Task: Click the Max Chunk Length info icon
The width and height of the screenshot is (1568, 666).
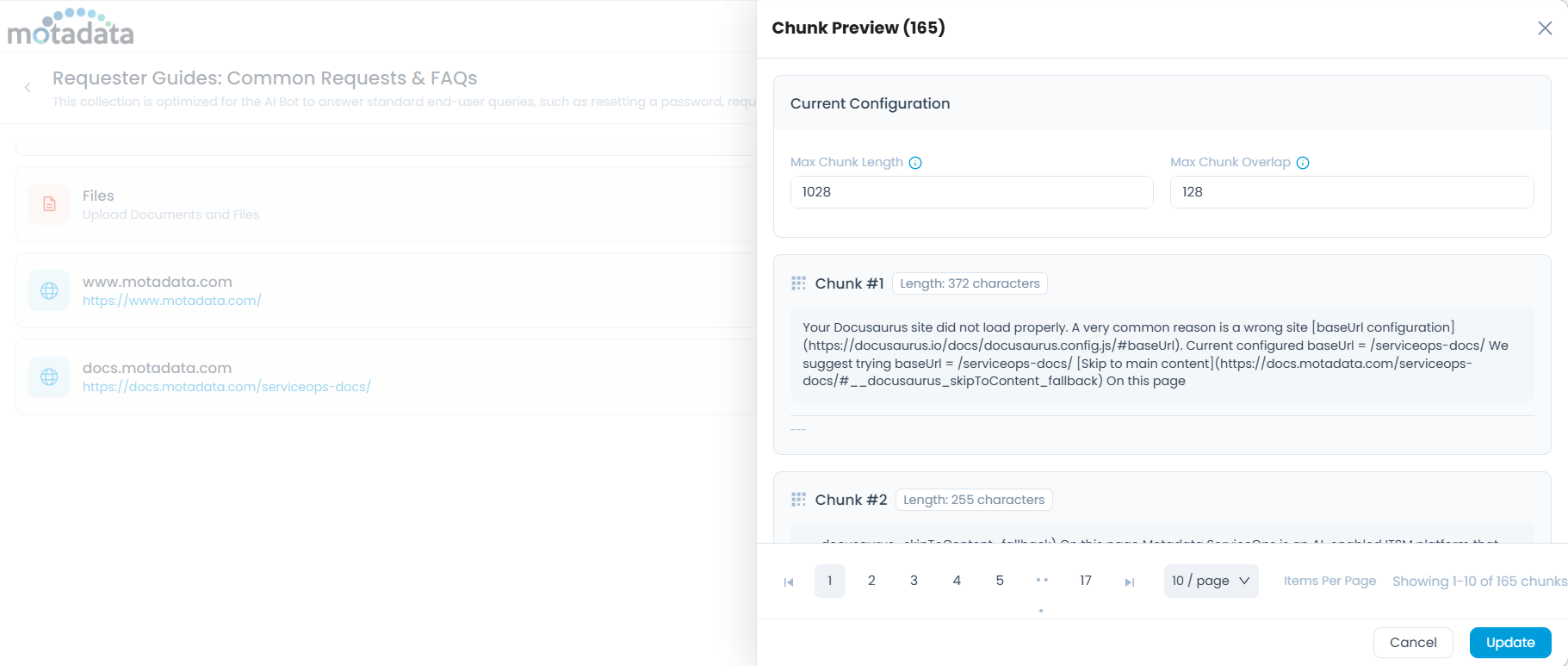Action: [x=915, y=163]
